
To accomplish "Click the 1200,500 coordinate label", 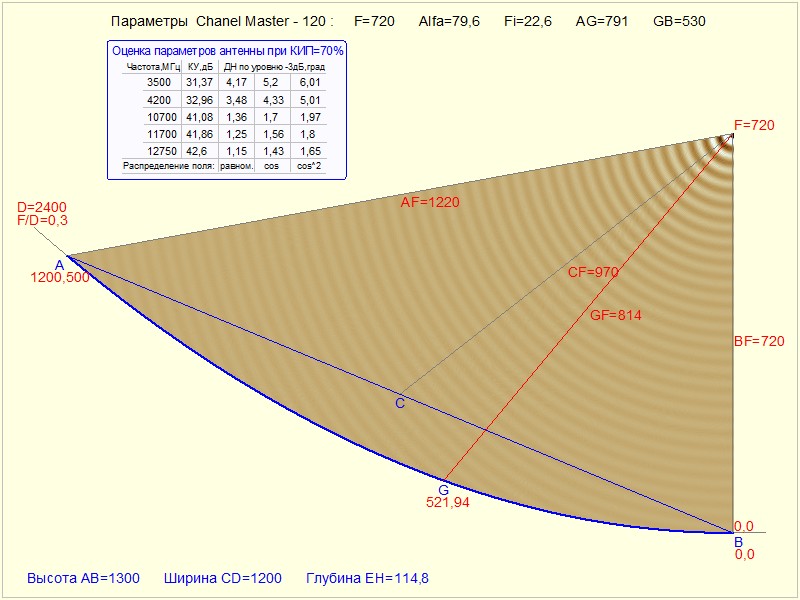I will pyautogui.click(x=60, y=278).
